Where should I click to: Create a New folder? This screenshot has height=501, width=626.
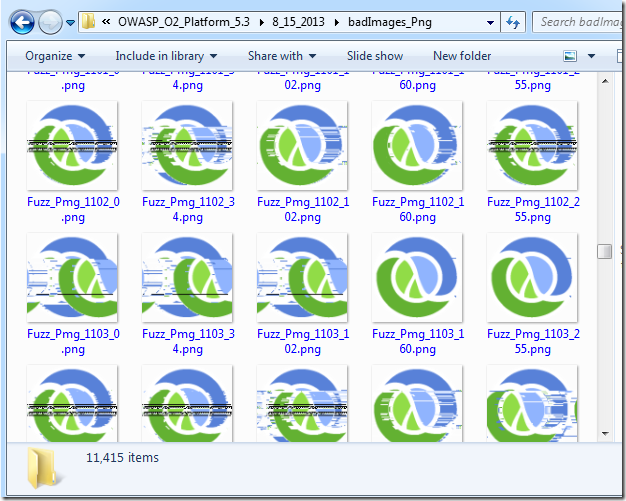pyautogui.click(x=462, y=56)
